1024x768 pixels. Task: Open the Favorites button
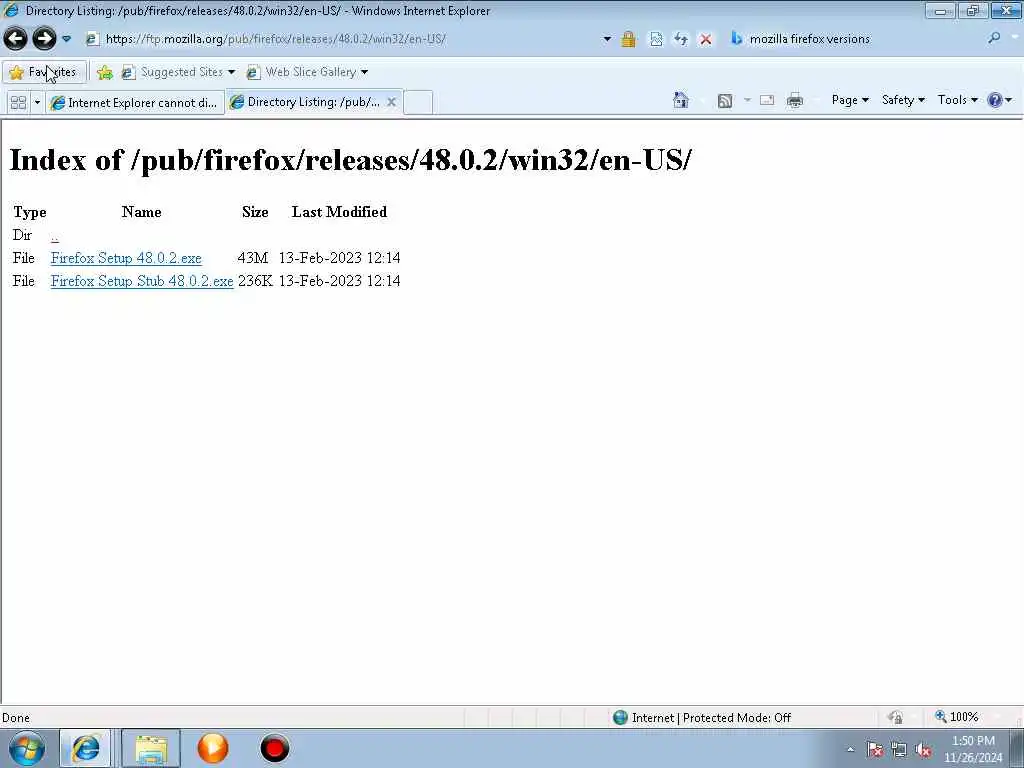(x=44, y=72)
